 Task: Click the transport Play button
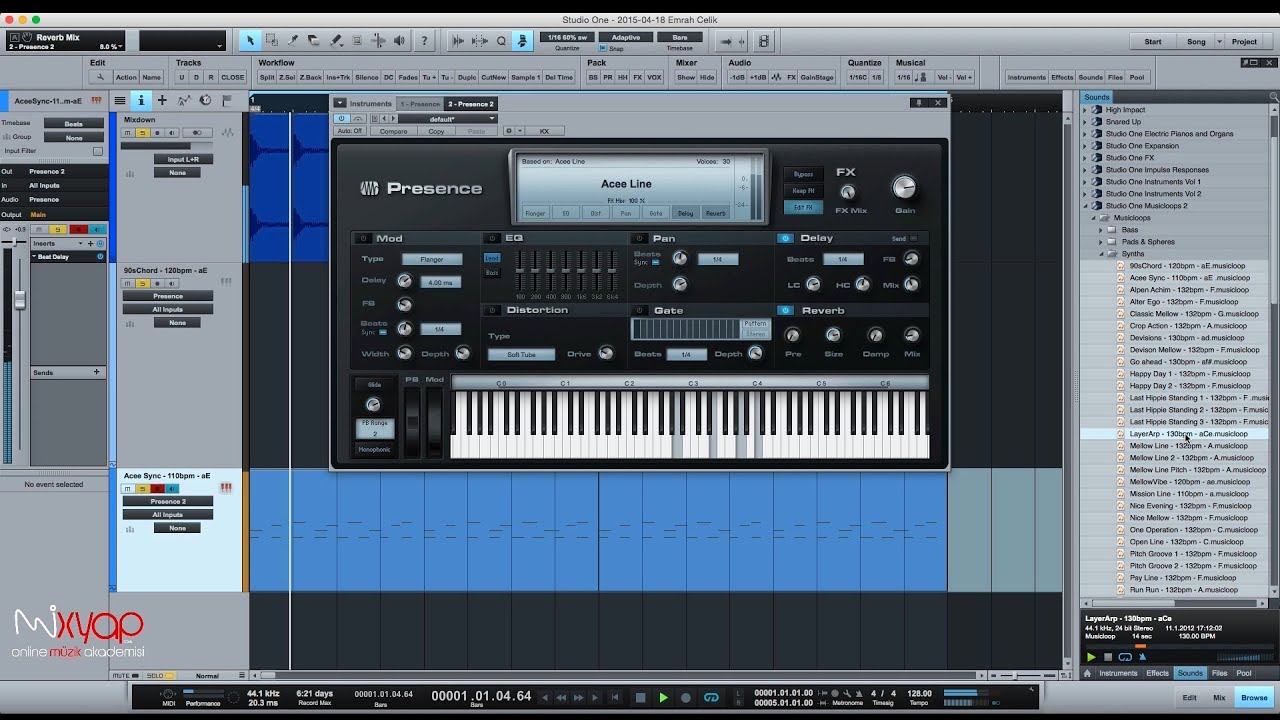pyautogui.click(x=663, y=698)
